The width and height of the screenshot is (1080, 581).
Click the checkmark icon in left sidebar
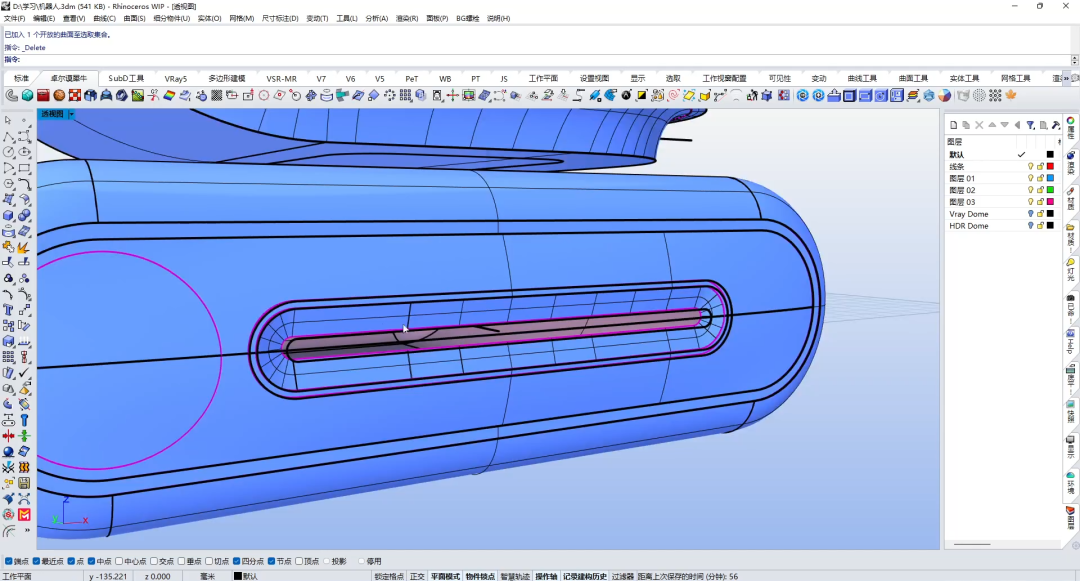coord(24,372)
